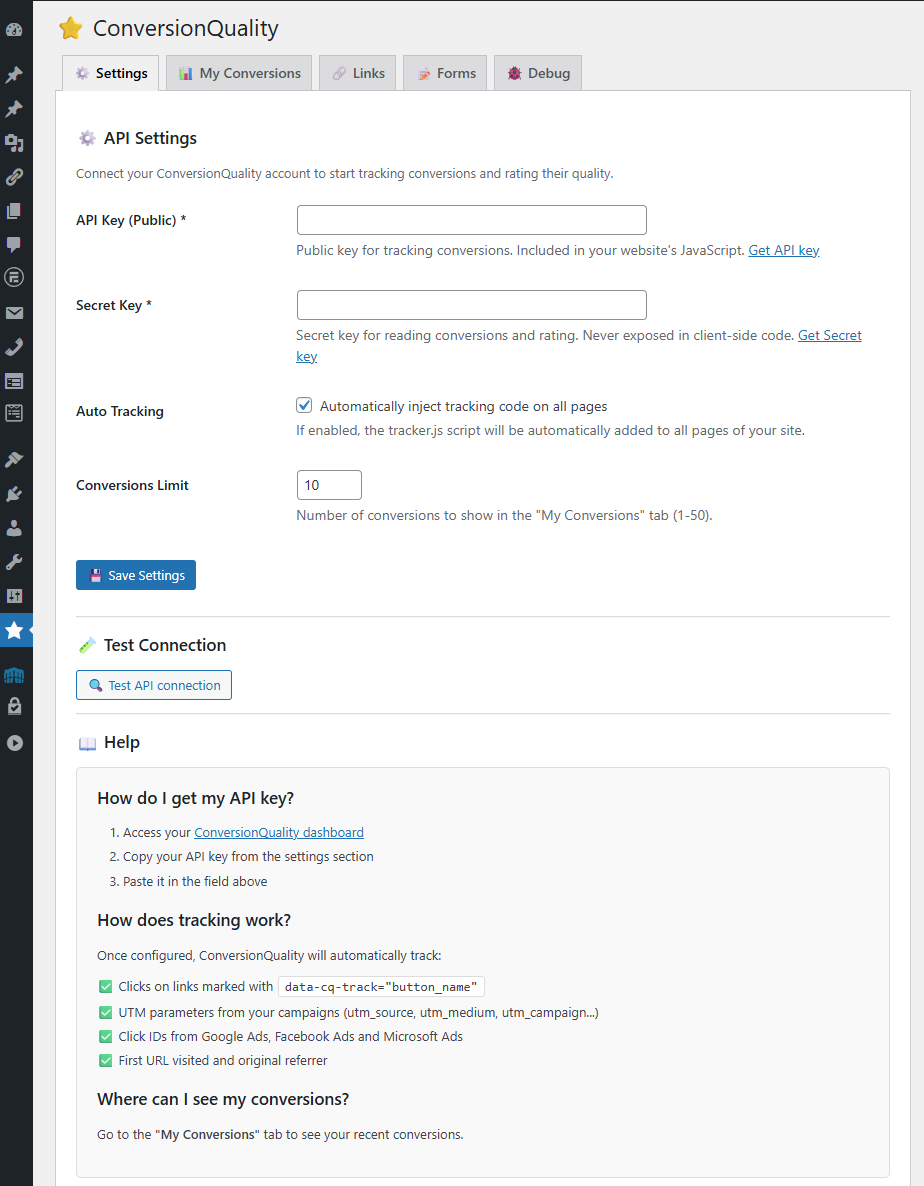The height and width of the screenshot is (1186, 924).
Task: Switch to the My Conversions tab
Action: pos(239,73)
